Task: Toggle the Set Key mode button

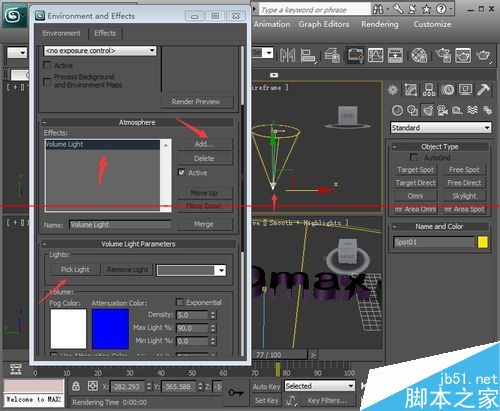Action: [x=267, y=400]
